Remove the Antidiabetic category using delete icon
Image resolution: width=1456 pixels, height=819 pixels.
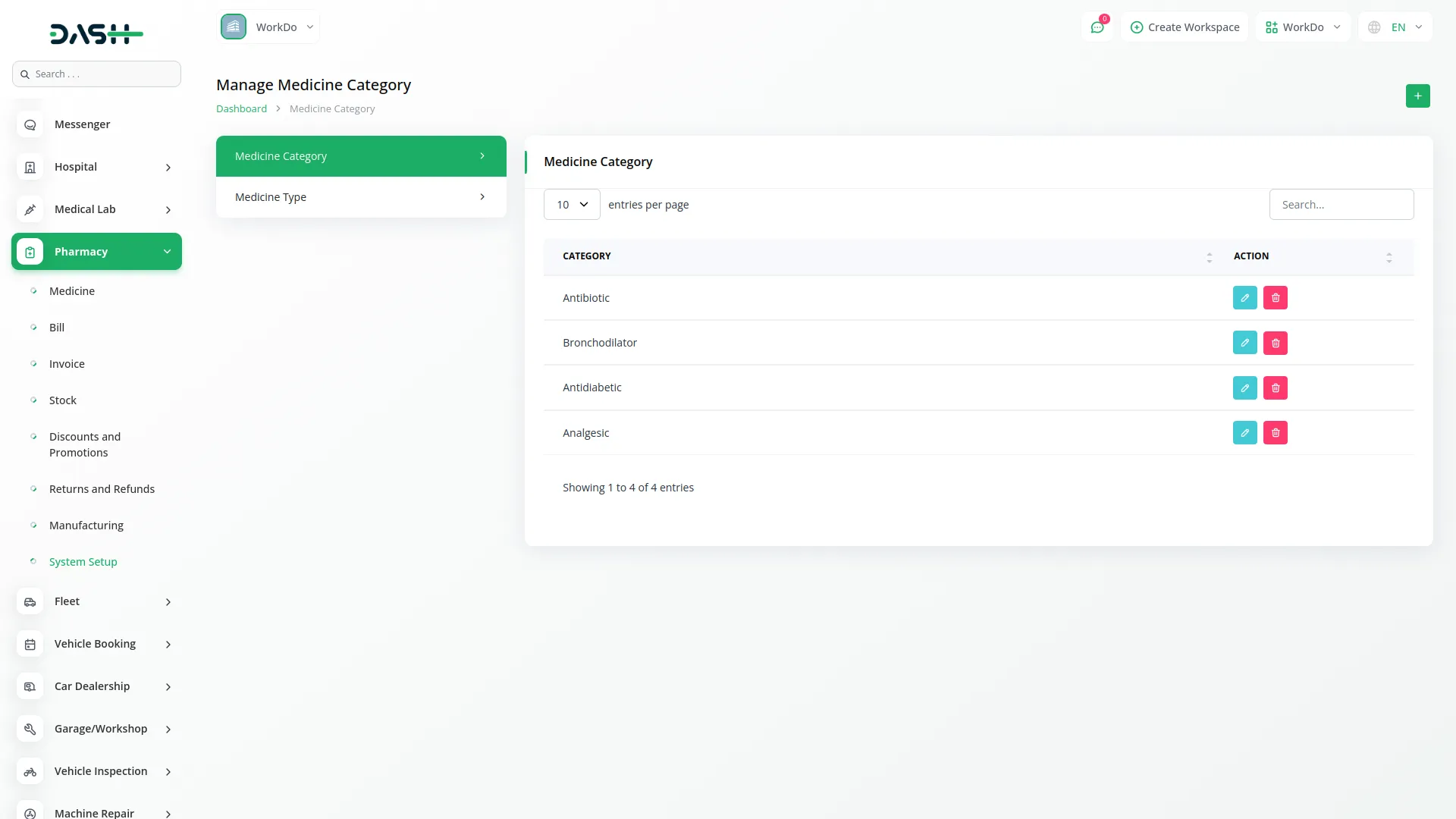point(1276,388)
